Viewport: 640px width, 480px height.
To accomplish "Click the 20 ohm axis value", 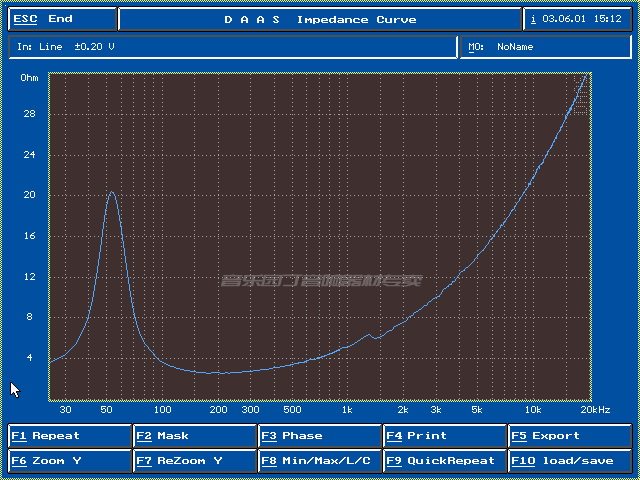I will tap(29, 195).
